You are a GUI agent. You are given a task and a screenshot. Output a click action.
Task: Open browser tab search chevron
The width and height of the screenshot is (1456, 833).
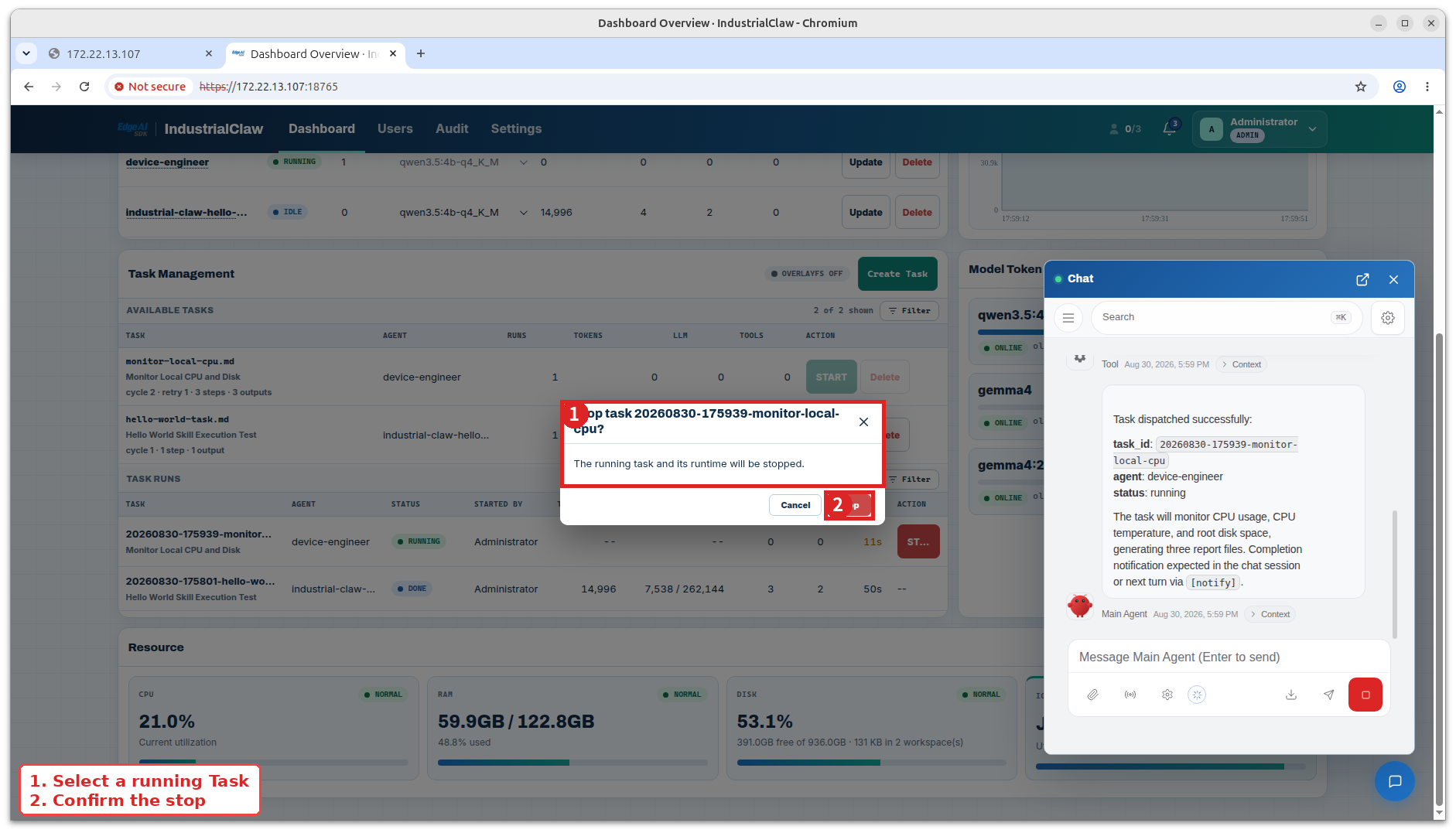pyautogui.click(x=26, y=53)
